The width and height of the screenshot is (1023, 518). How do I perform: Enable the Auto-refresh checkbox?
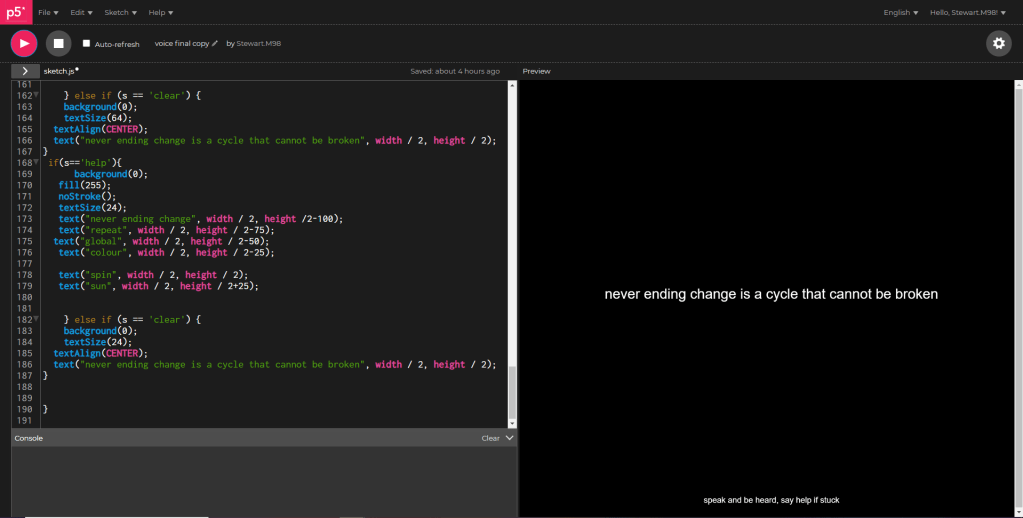pos(86,44)
